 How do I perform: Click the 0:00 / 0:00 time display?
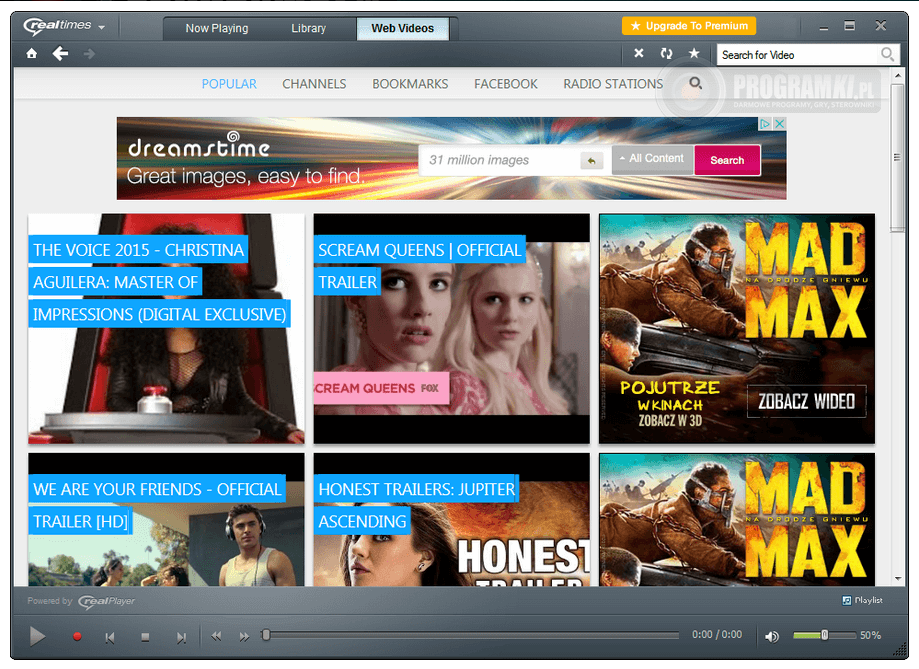pyautogui.click(x=717, y=634)
